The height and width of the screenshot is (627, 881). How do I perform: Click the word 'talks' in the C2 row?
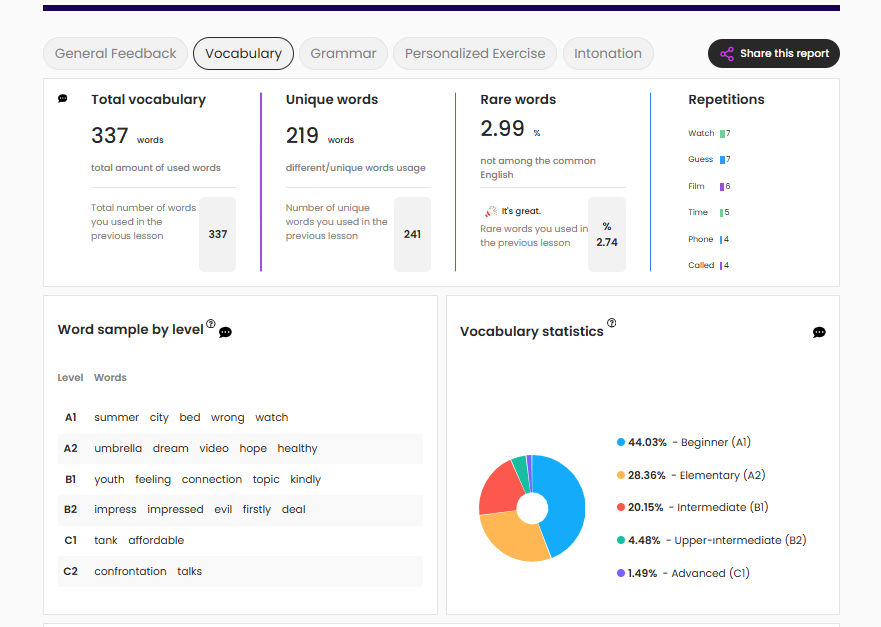pos(189,571)
